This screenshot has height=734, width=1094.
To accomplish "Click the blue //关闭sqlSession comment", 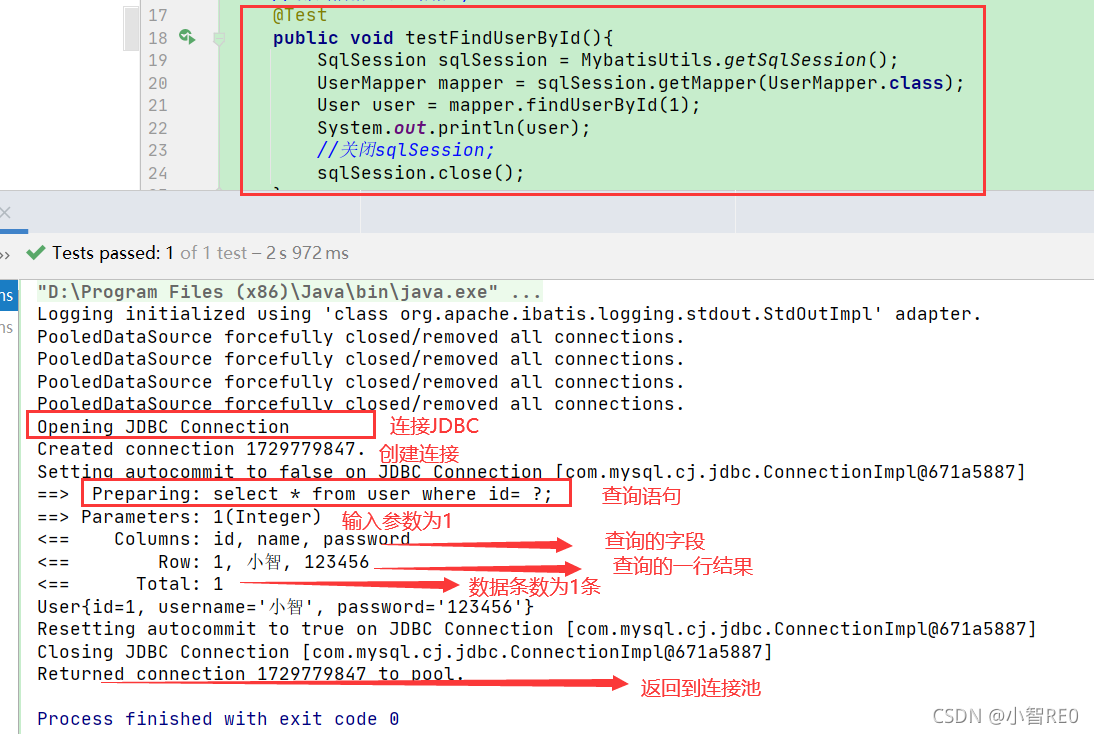I will click(x=405, y=150).
